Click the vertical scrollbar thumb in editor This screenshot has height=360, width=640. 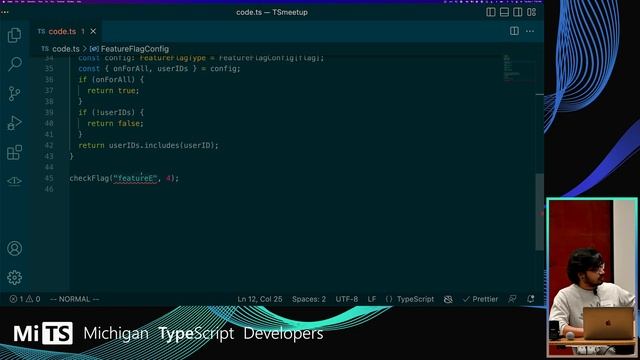click(540, 212)
